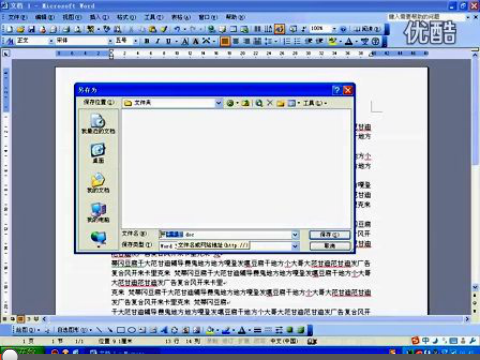Open the Font (宋体) dropdown
Viewport: 480px width, 360px height.
point(110,41)
